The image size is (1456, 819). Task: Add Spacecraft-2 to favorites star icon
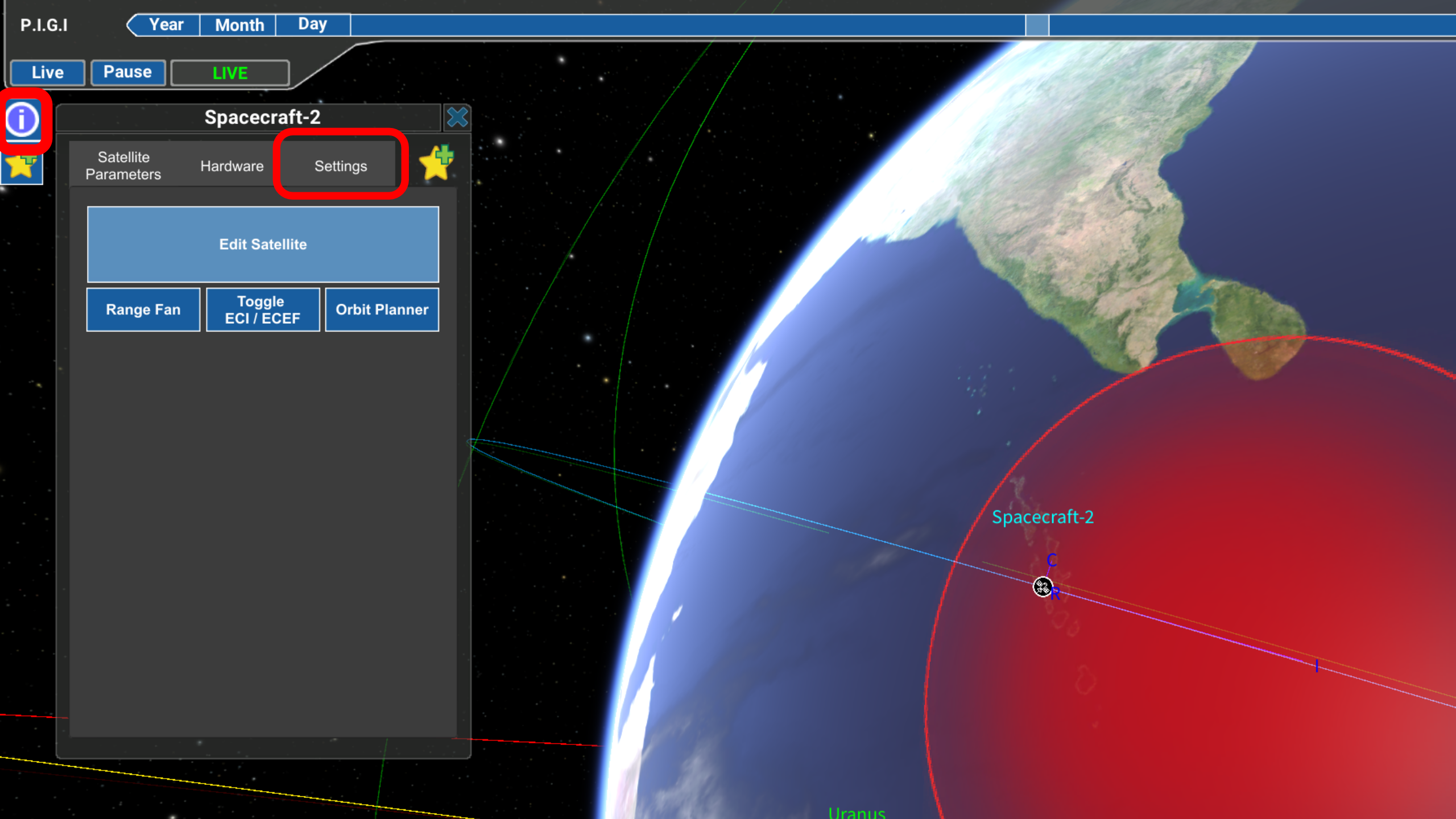click(x=437, y=163)
